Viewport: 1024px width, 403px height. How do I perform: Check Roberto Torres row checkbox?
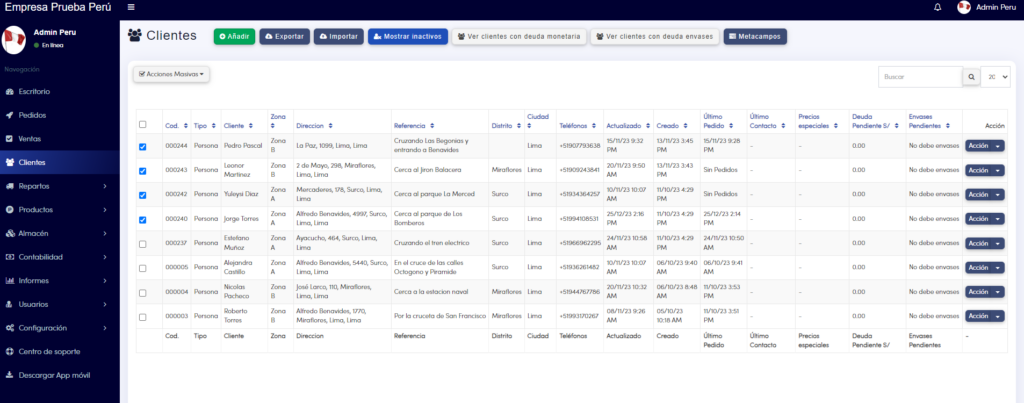[143, 317]
